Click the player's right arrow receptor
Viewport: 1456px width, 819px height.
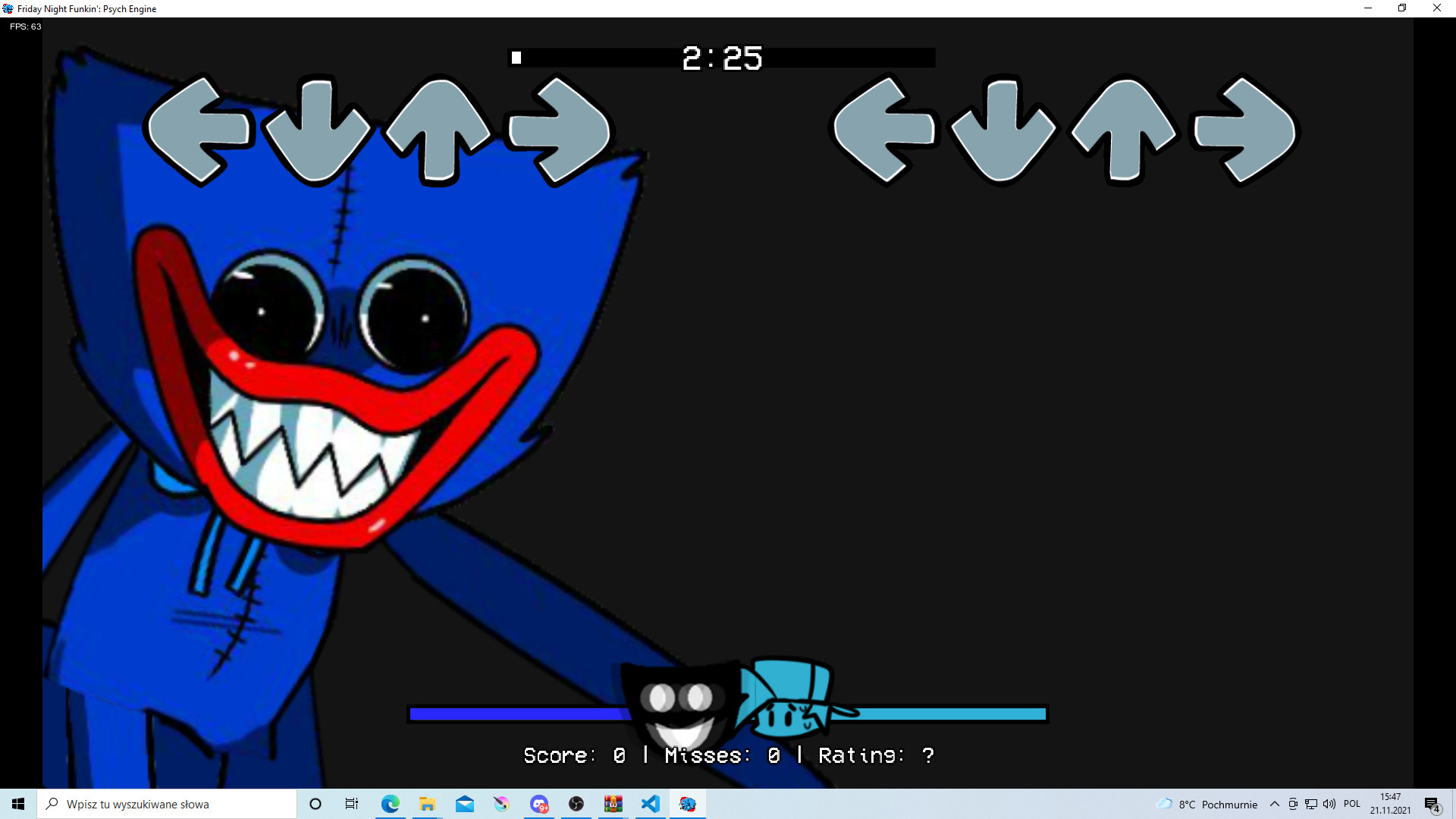pyautogui.click(x=1245, y=130)
